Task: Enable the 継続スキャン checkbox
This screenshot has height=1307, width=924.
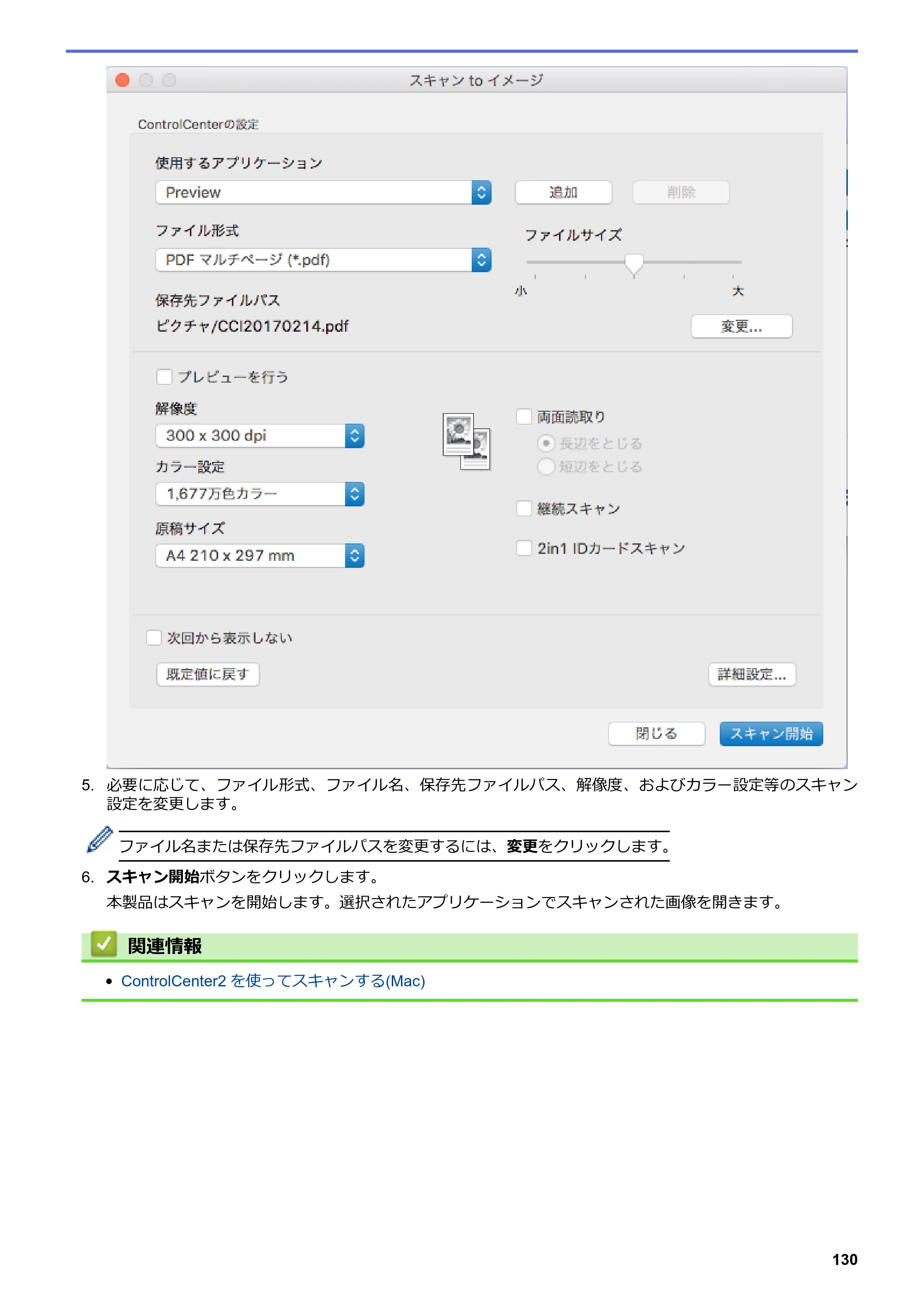Action: (x=524, y=508)
